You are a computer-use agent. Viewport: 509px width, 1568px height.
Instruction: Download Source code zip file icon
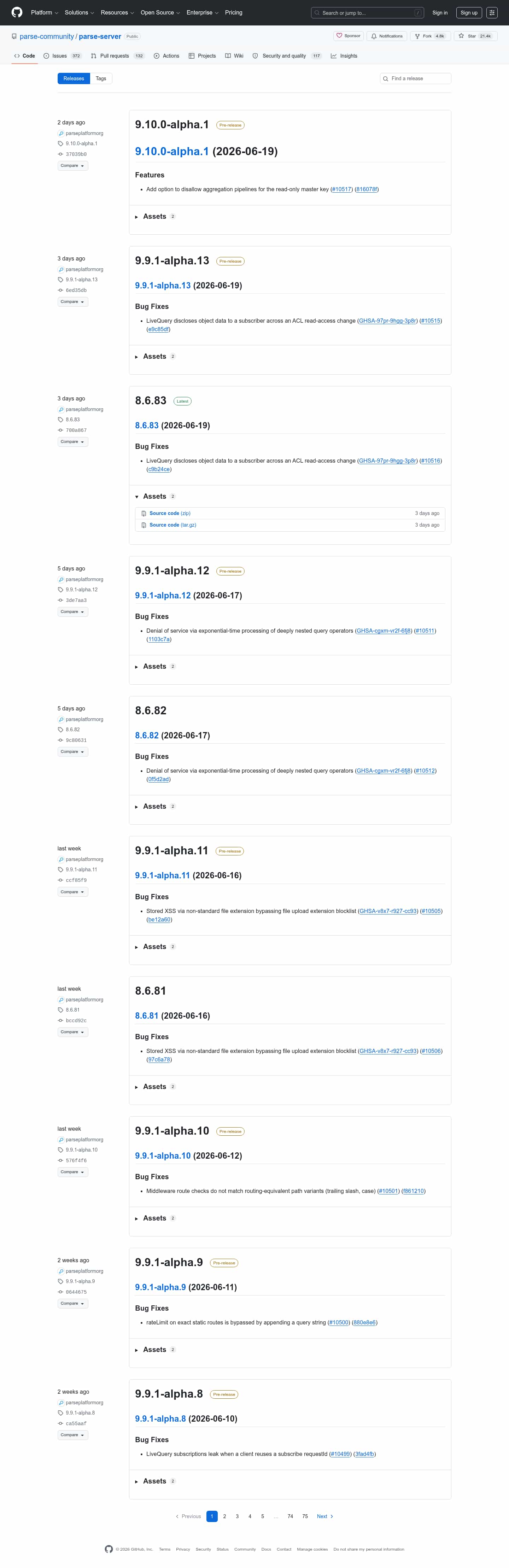144,513
